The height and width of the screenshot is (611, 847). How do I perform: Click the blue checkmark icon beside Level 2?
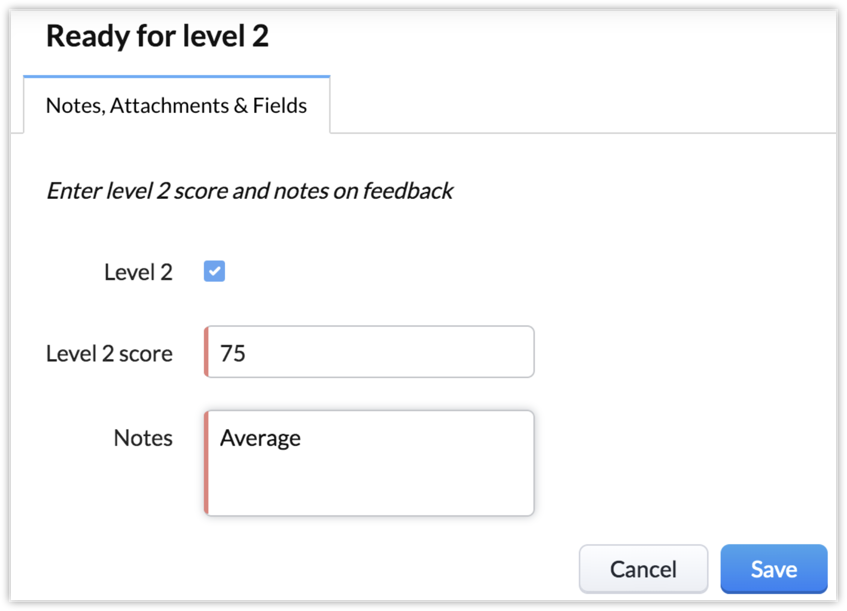click(214, 271)
